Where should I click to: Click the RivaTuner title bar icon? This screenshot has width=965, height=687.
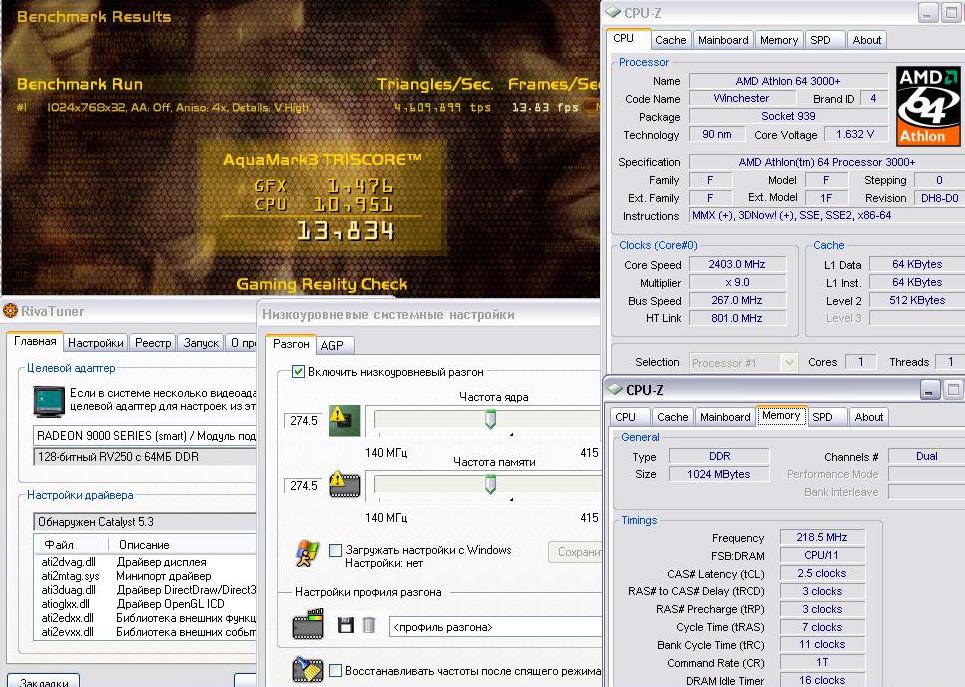10,311
